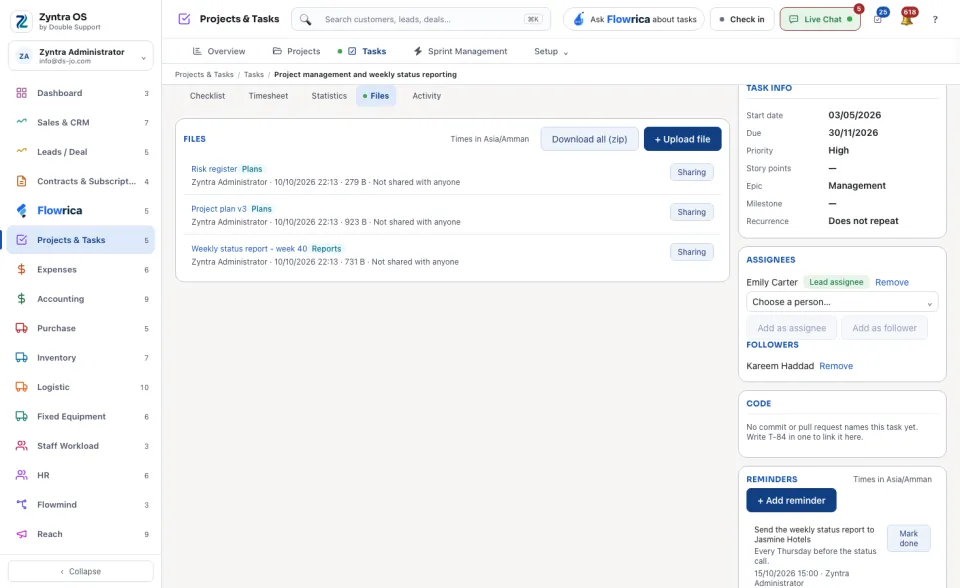The width and height of the screenshot is (960, 588).
Task: Click Check in button
Action: (742, 20)
